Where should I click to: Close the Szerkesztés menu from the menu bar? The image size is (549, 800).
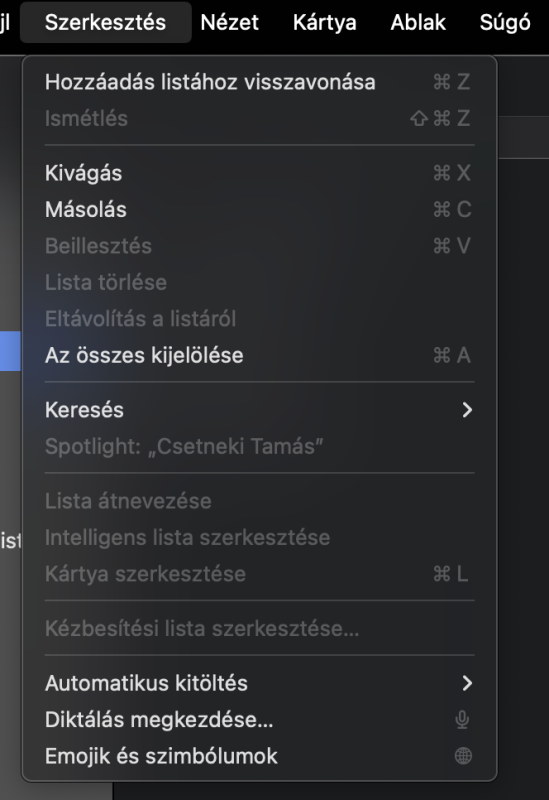coord(106,22)
